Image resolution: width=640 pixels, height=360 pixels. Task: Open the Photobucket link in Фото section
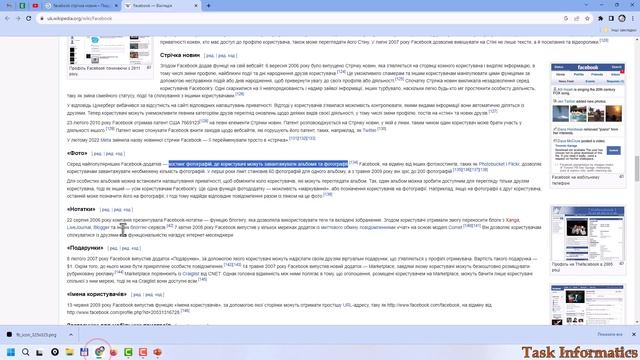click(x=491, y=164)
